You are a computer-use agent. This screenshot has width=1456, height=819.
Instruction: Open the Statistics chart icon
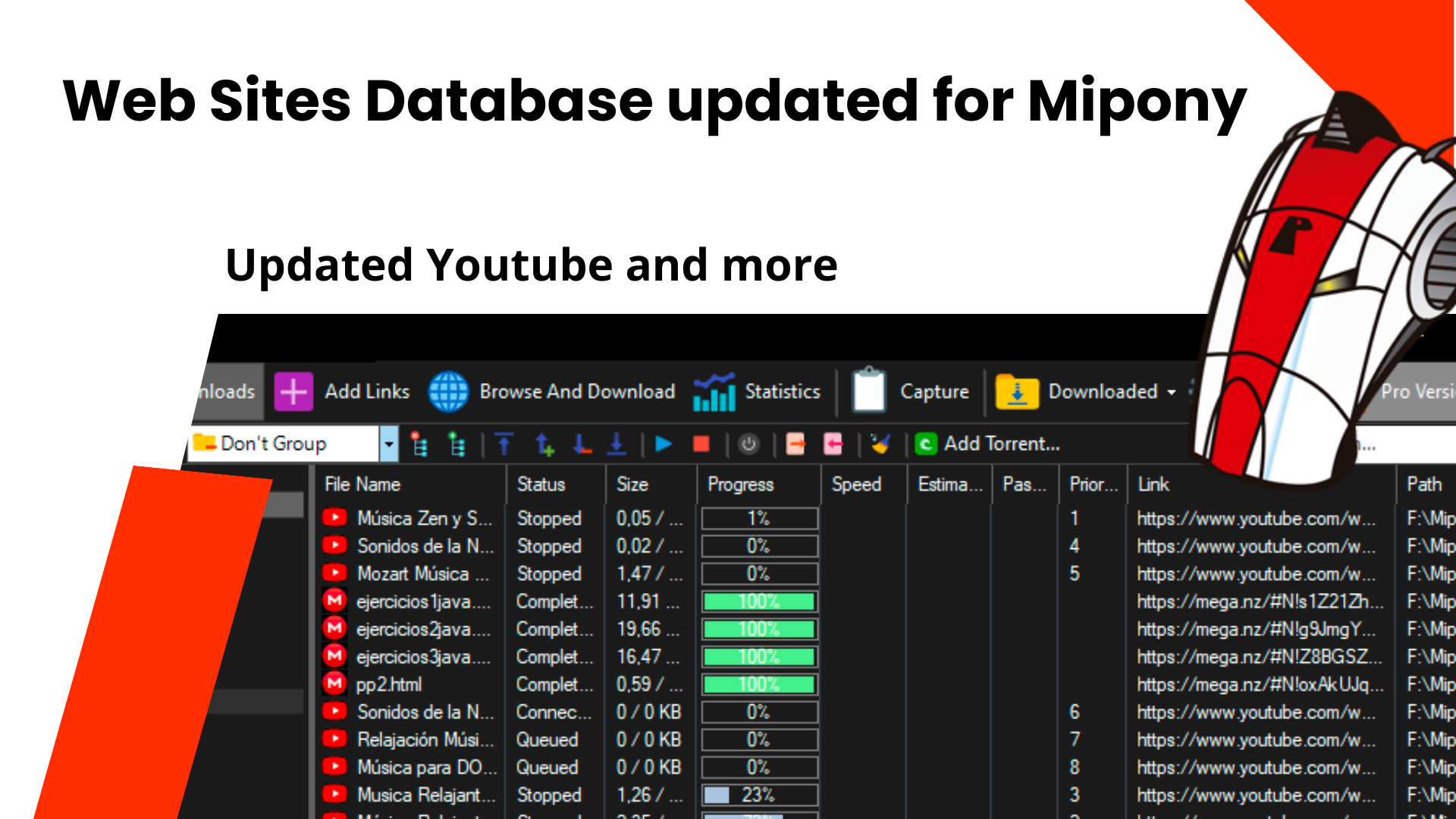pyautogui.click(x=714, y=392)
